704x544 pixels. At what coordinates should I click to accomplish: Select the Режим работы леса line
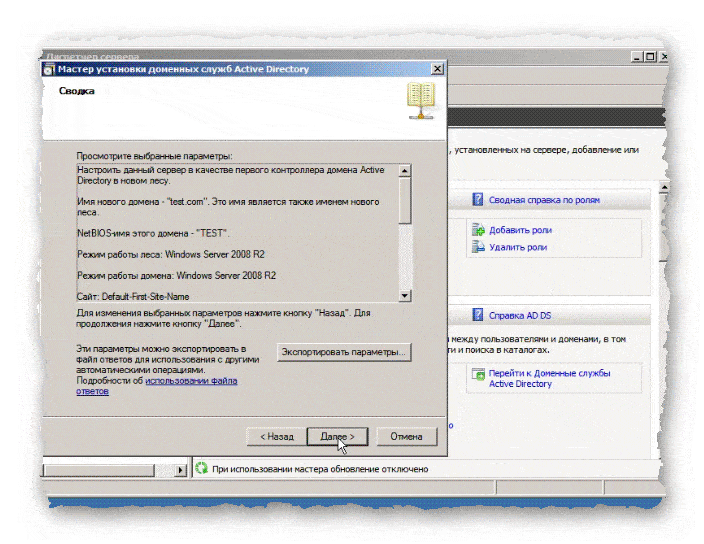tap(171, 254)
